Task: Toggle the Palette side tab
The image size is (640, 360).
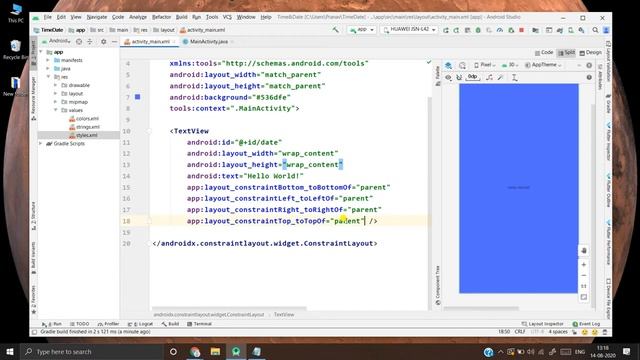Action: [x=438, y=75]
